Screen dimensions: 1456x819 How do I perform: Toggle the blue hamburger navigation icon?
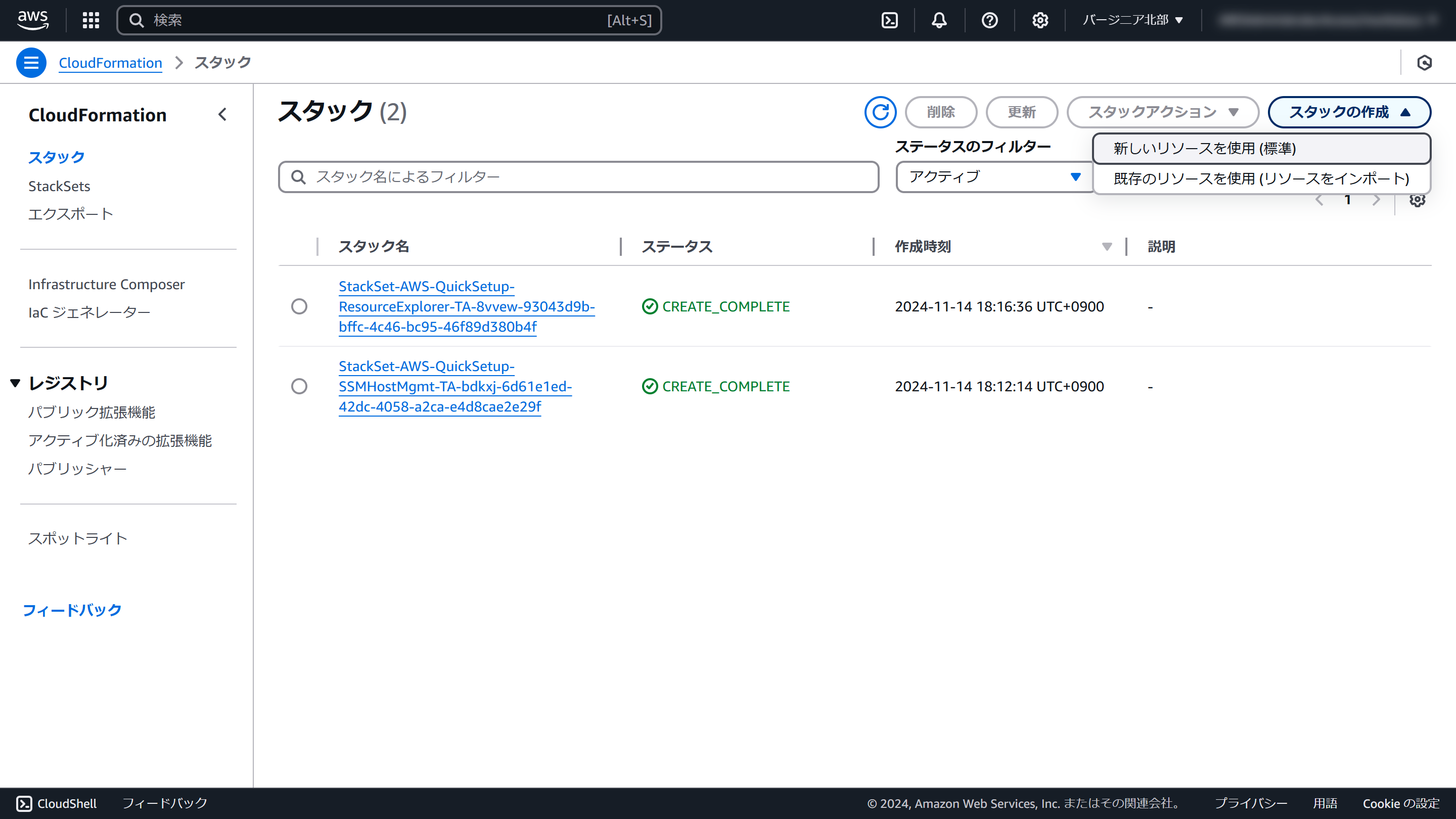[x=31, y=63]
